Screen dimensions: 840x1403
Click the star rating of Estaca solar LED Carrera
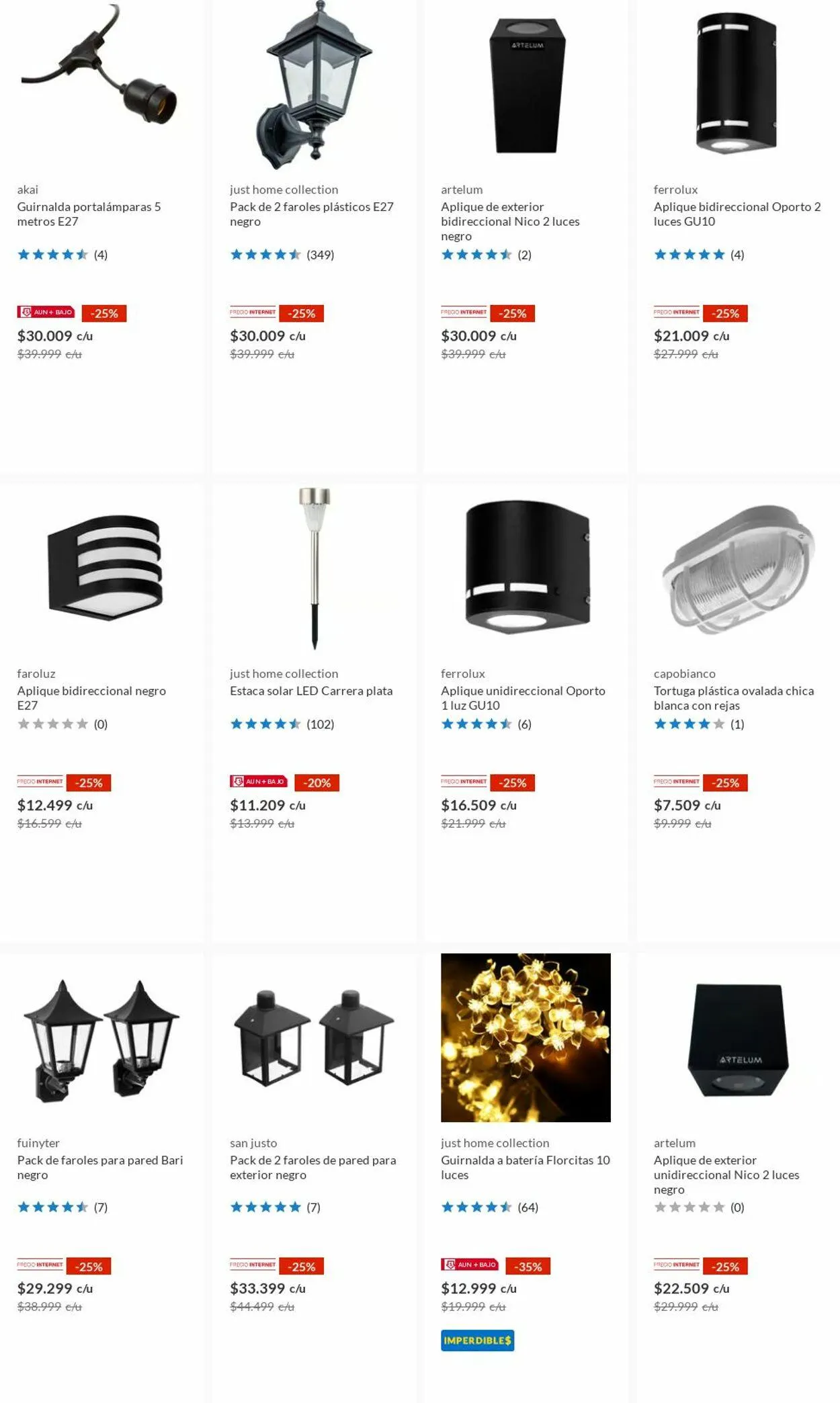pyautogui.click(x=265, y=724)
